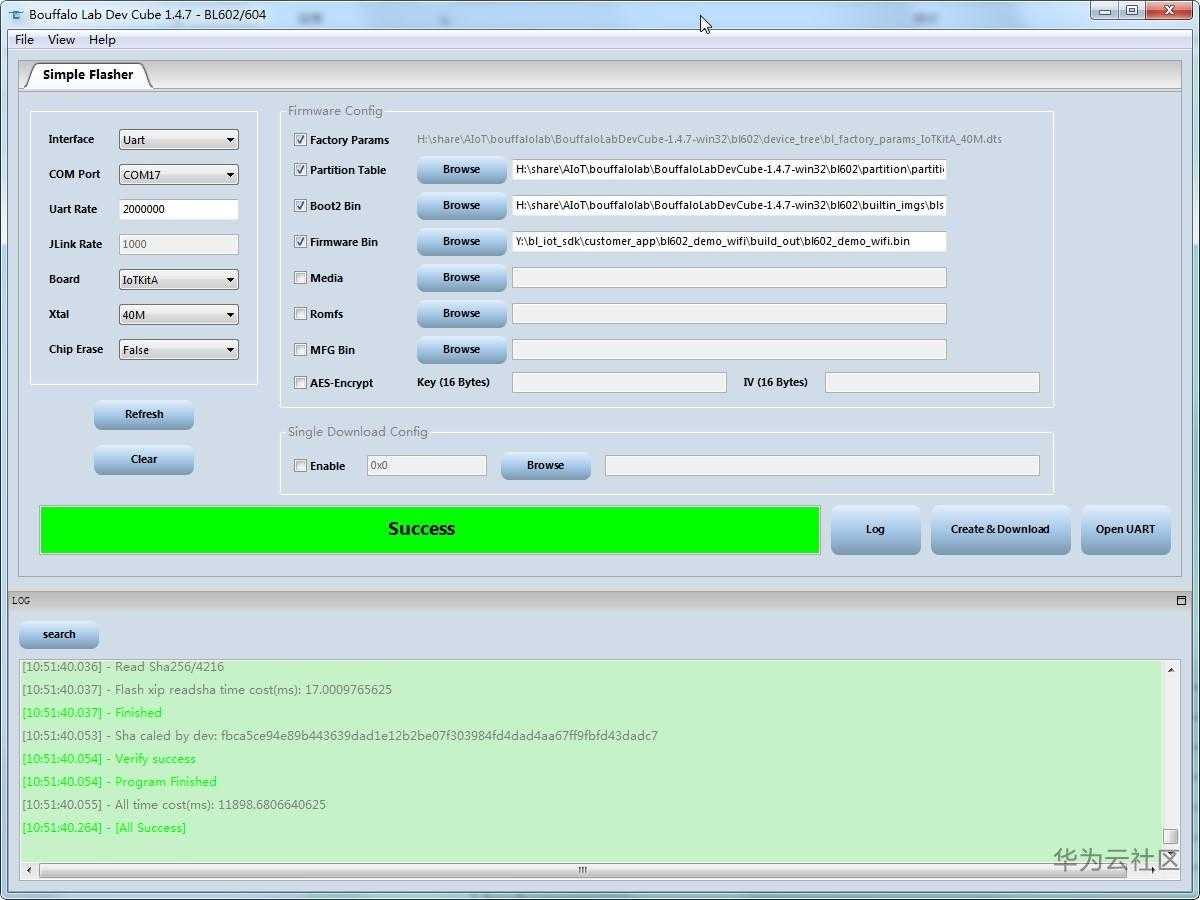The image size is (1200, 900).
Task: Browse for the Media file
Action: pos(461,278)
